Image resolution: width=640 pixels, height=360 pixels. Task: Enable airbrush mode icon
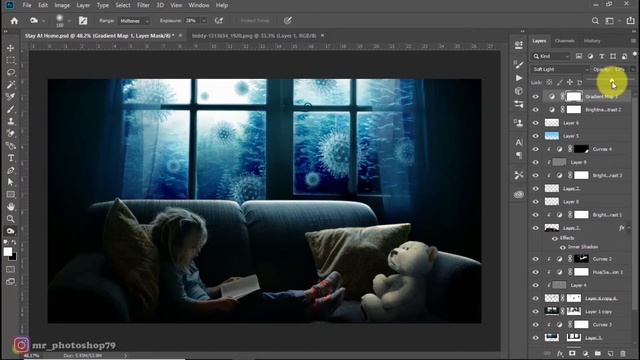click(x=219, y=20)
